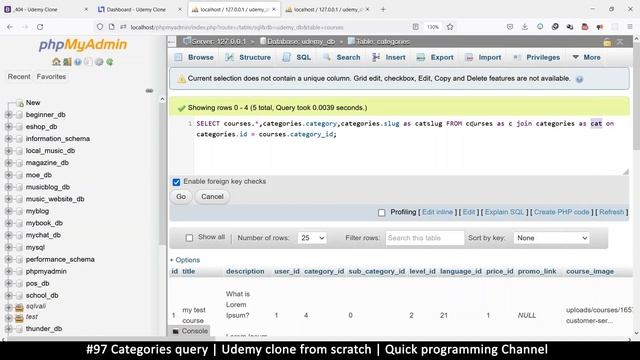The width and height of the screenshot is (640, 360).
Task: Click the lock icon in phpMyAdmin header
Action: [607, 42]
